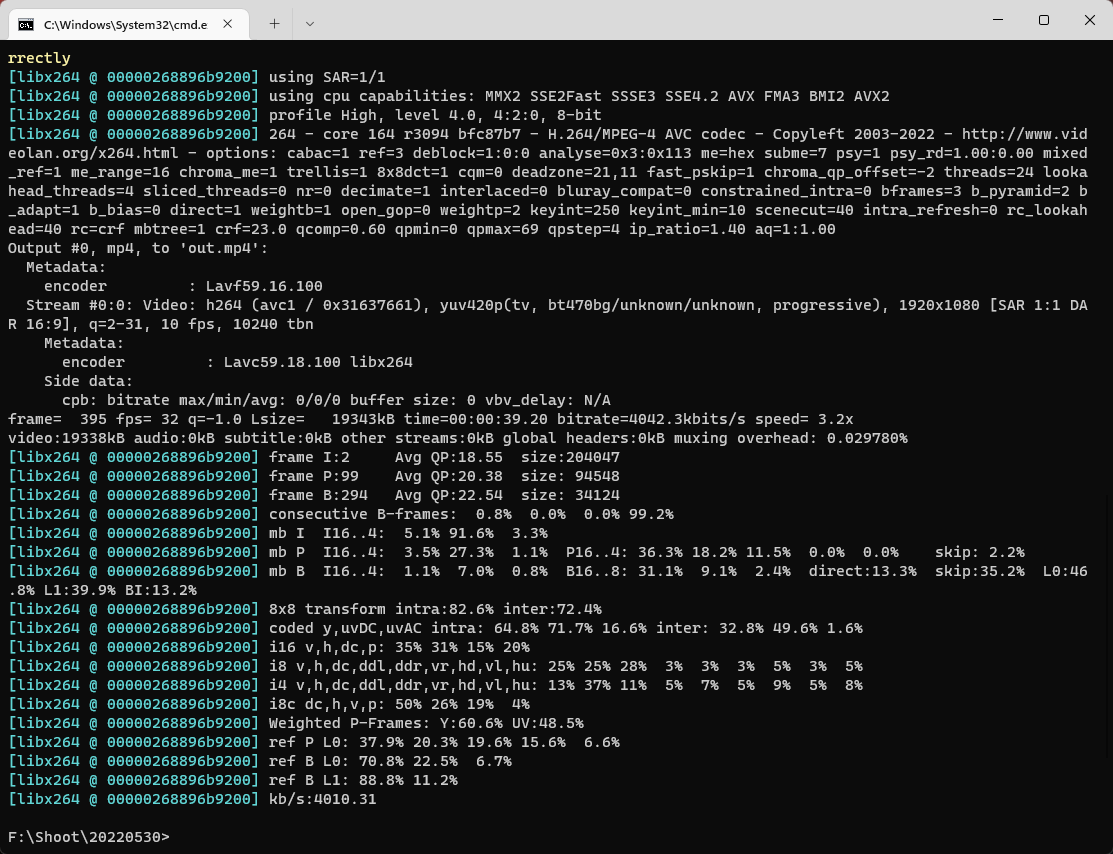Click 'ref P L0' statistics line

pos(314,742)
